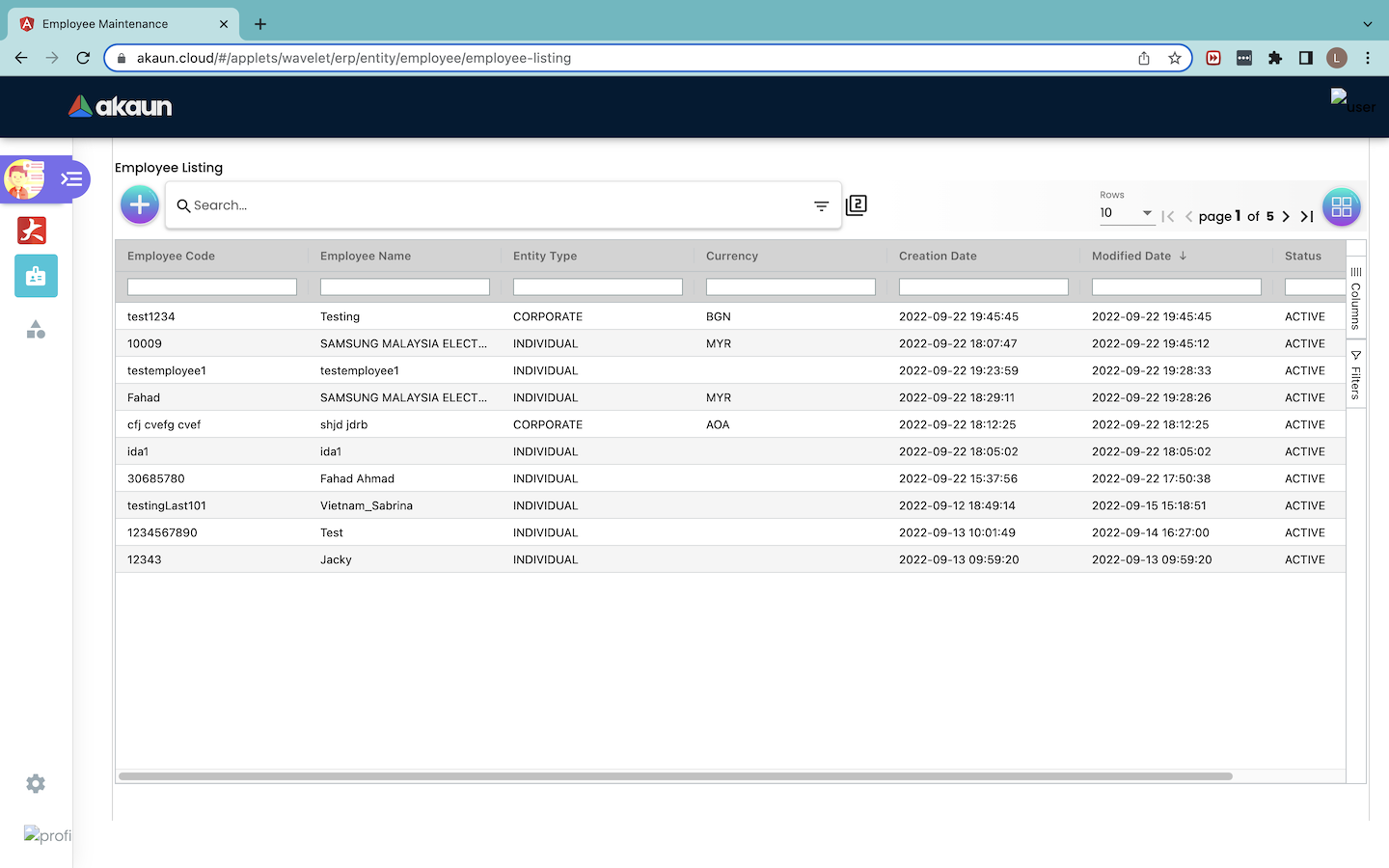This screenshot has width=1389, height=868.
Task: Open the Filters side panel tab
Action: (1355, 374)
